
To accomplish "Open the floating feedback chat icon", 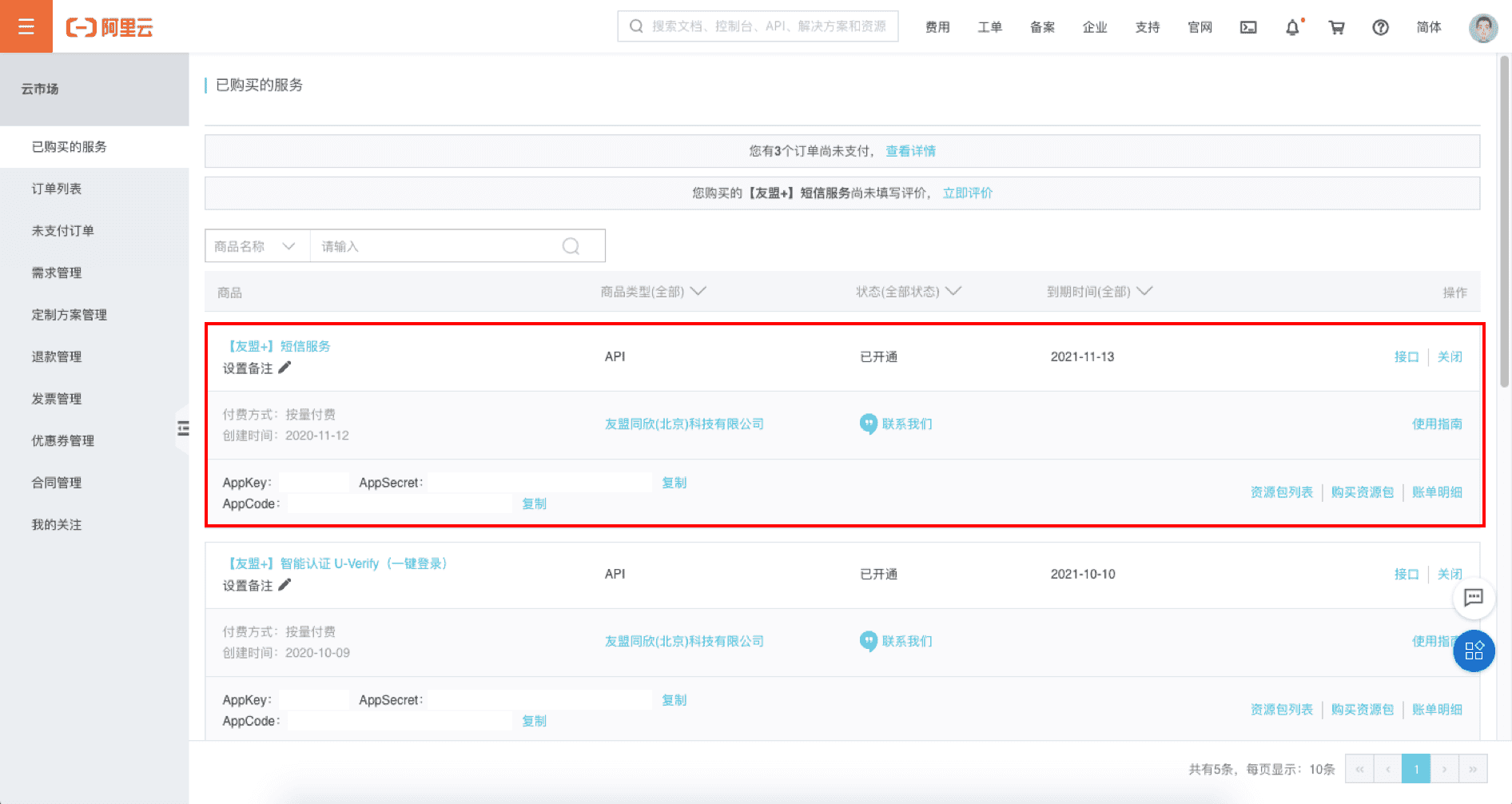I will (x=1474, y=597).
